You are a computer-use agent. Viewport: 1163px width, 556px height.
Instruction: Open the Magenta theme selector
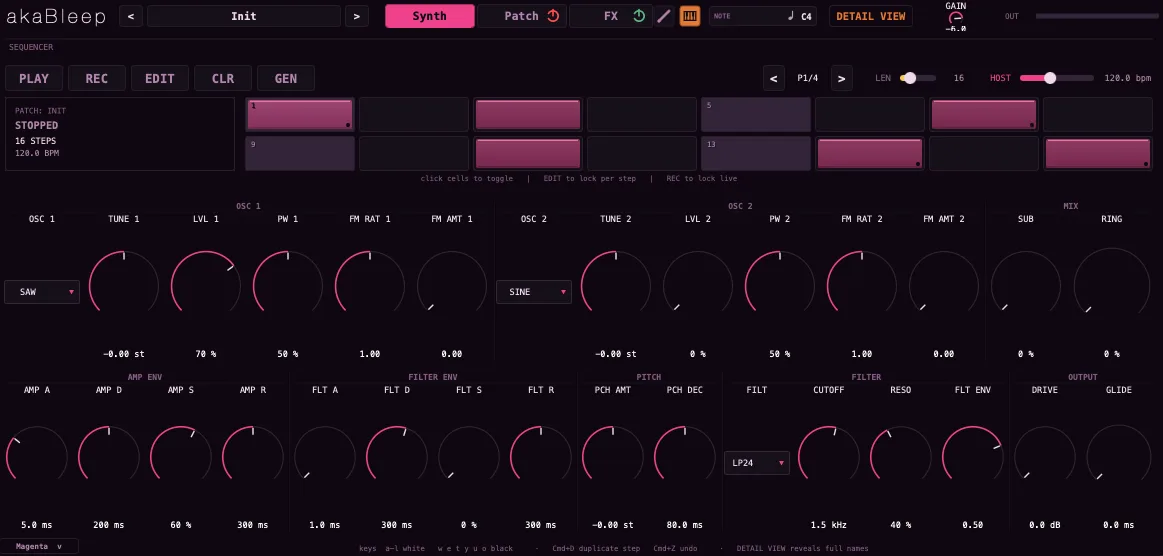click(39, 546)
